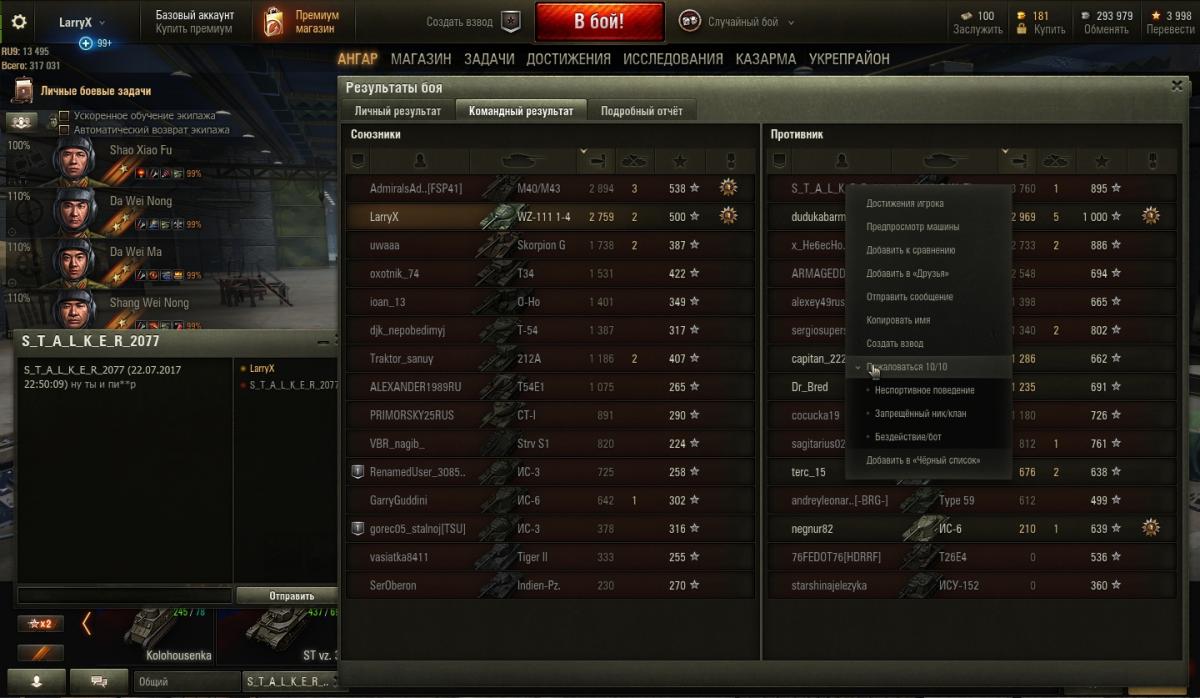Image resolution: width=1200 pixels, height=698 pixels.
Task: Open the contacts icon in bottom bar
Action: pos(36,680)
